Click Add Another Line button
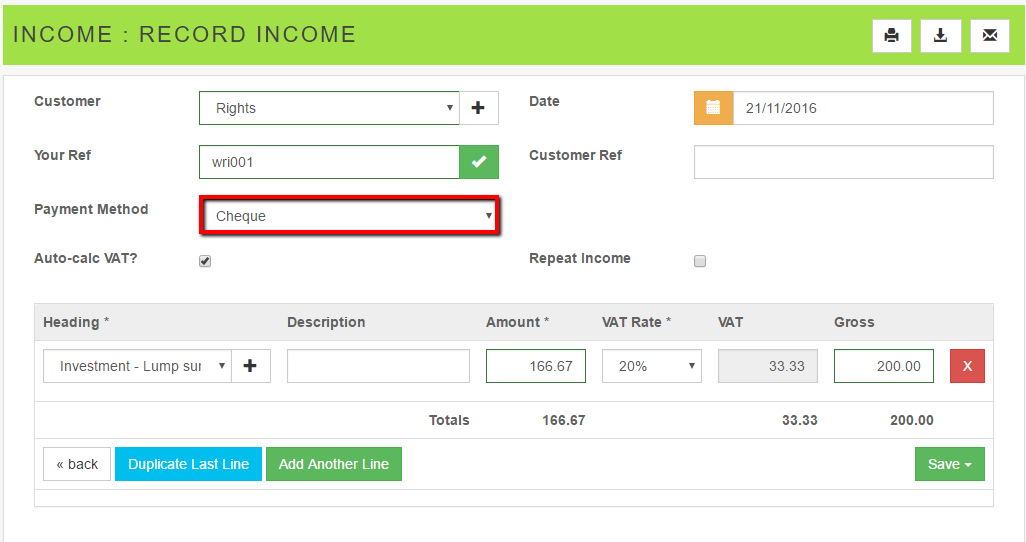The height and width of the screenshot is (542, 1026). coord(333,464)
